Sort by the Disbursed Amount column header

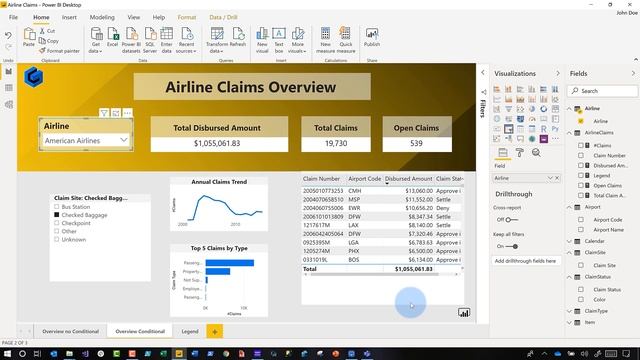pyautogui.click(x=409, y=179)
